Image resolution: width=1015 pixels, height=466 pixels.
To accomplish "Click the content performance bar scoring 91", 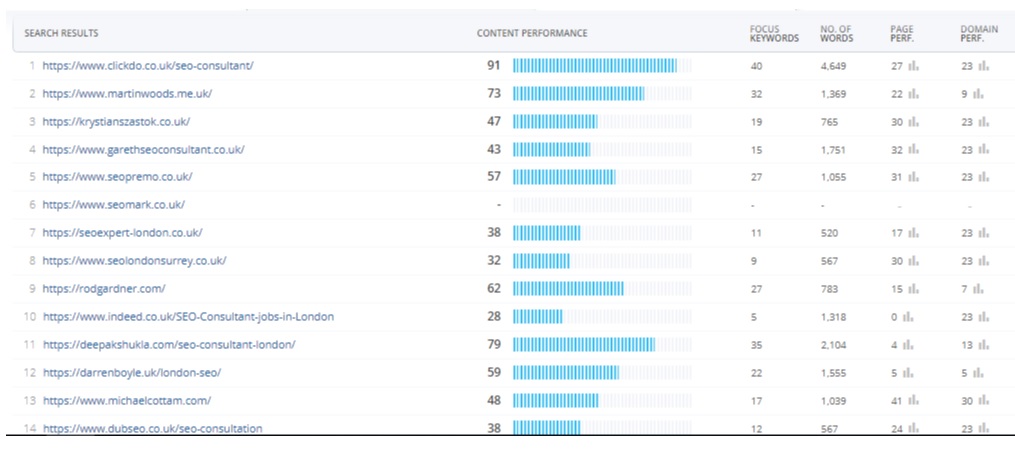I will [x=602, y=65].
